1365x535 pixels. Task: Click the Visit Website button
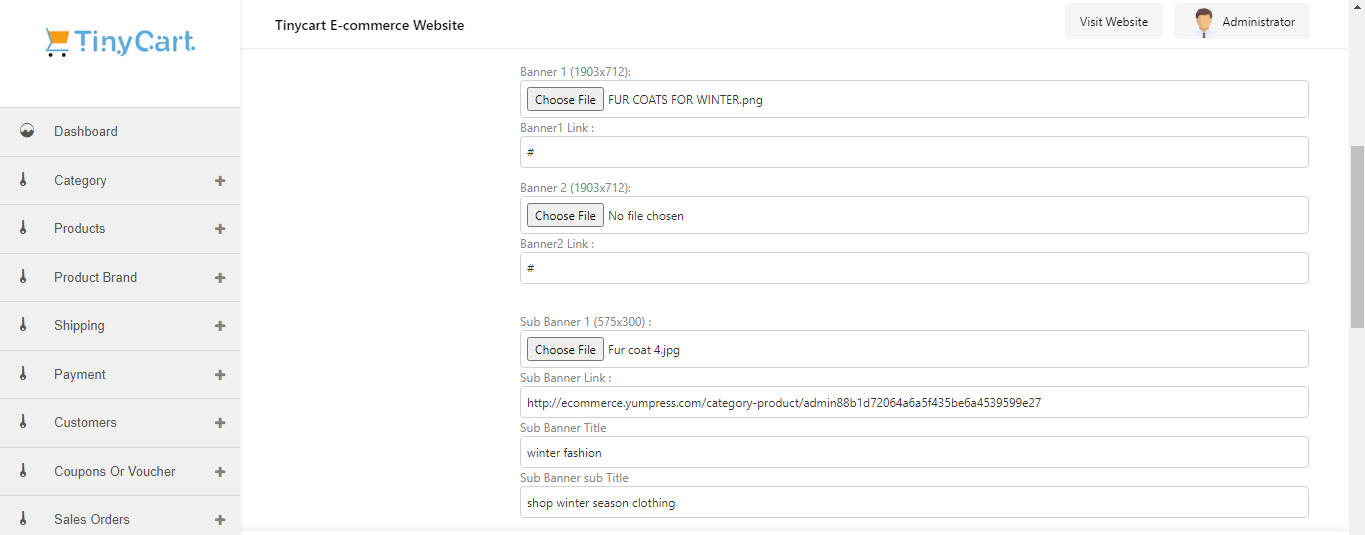point(1113,22)
